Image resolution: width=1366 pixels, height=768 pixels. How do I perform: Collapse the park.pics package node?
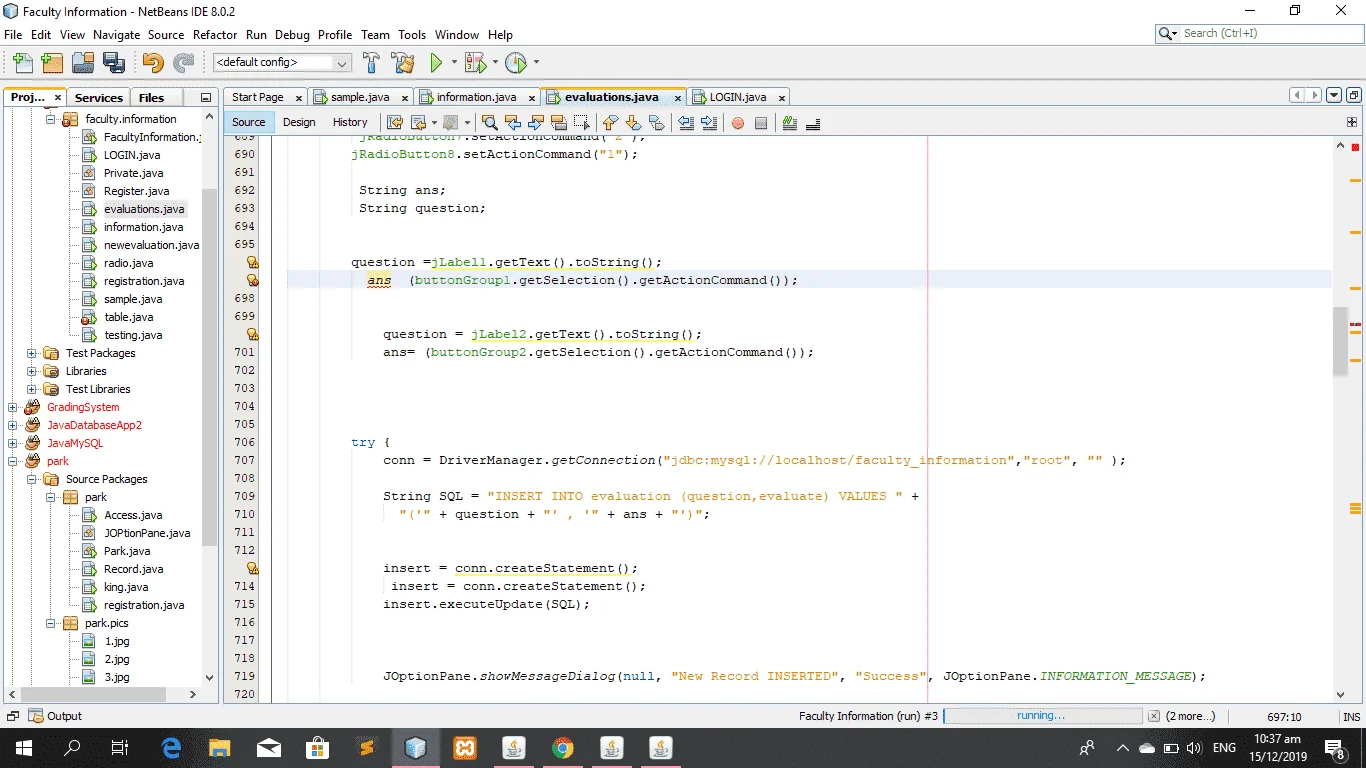(50, 623)
